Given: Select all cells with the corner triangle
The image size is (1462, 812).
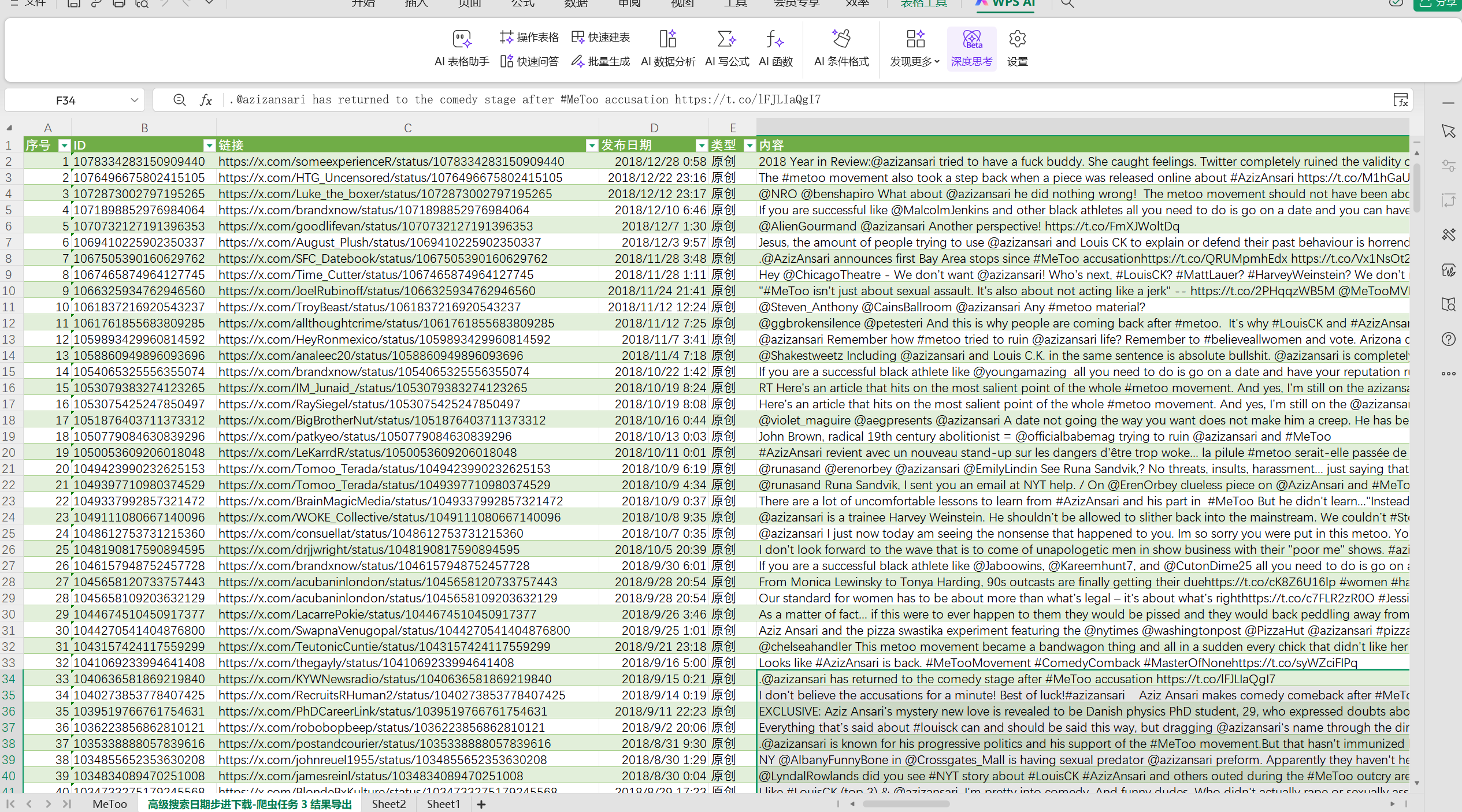Looking at the screenshot, I should pyautogui.click(x=10, y=128).
